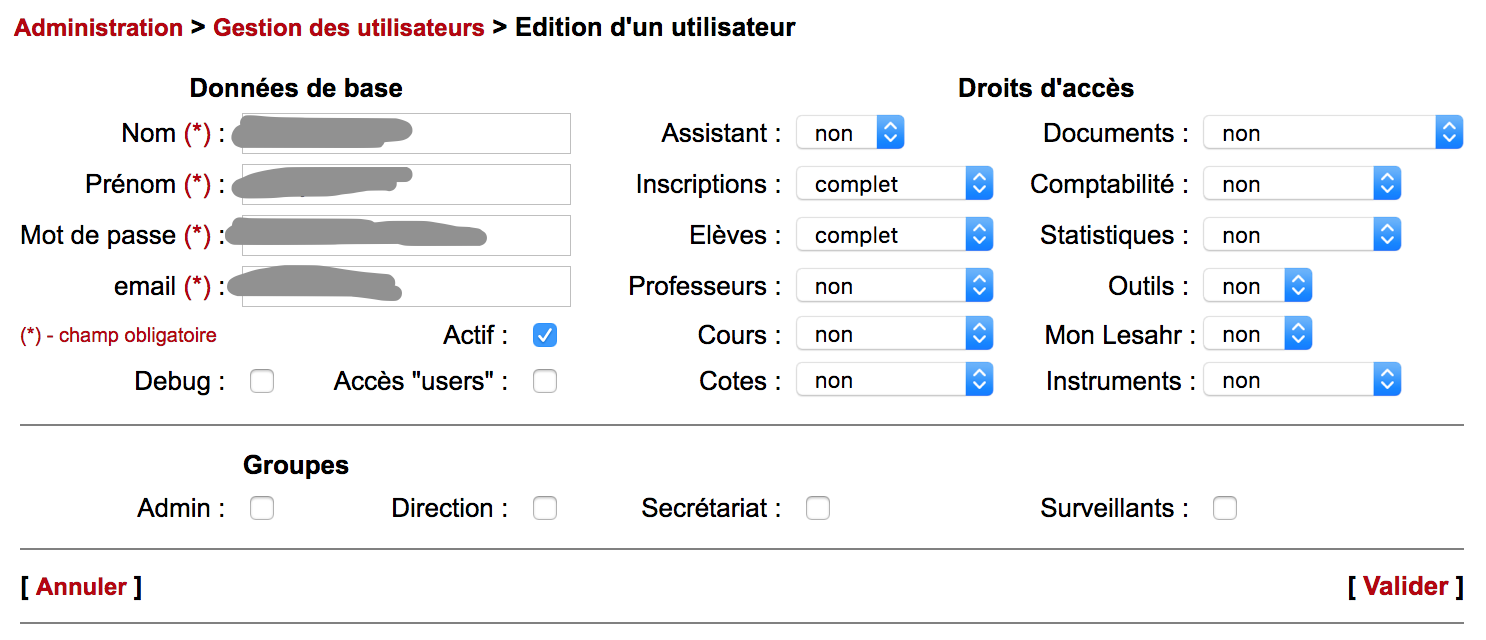Select the Surveillants group checkbox
1486x640 pixels.
click(1225, 509)
